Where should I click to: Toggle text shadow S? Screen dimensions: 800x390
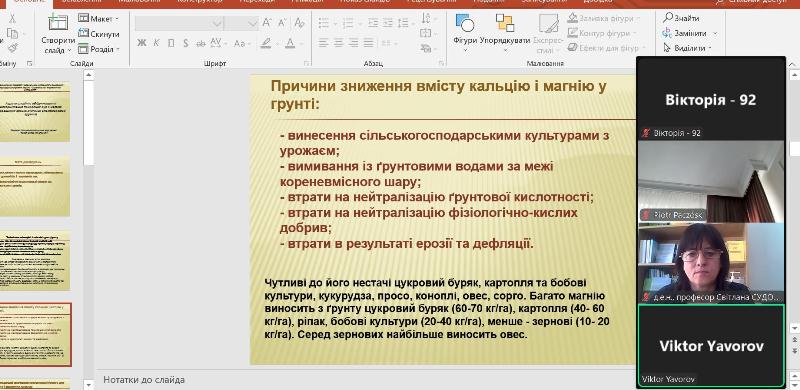coord(186,43)
